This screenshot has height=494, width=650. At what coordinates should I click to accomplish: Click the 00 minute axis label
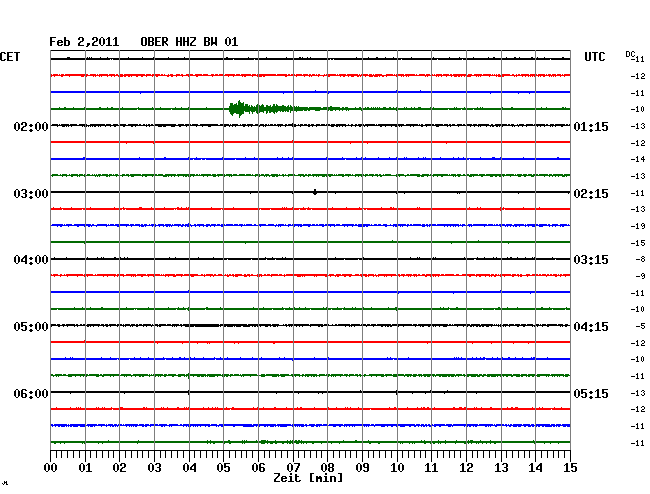tap(51, 468)
